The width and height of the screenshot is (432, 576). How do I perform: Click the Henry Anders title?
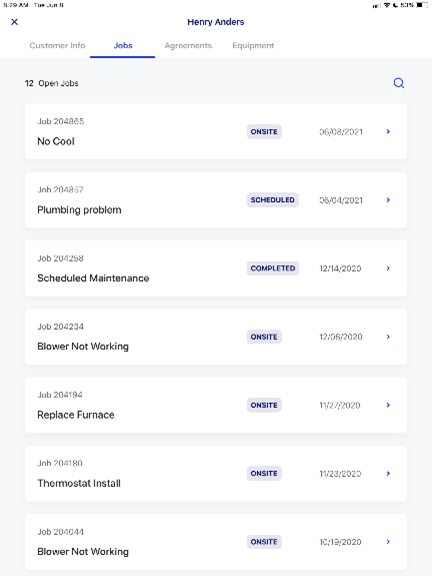point(216,22)
